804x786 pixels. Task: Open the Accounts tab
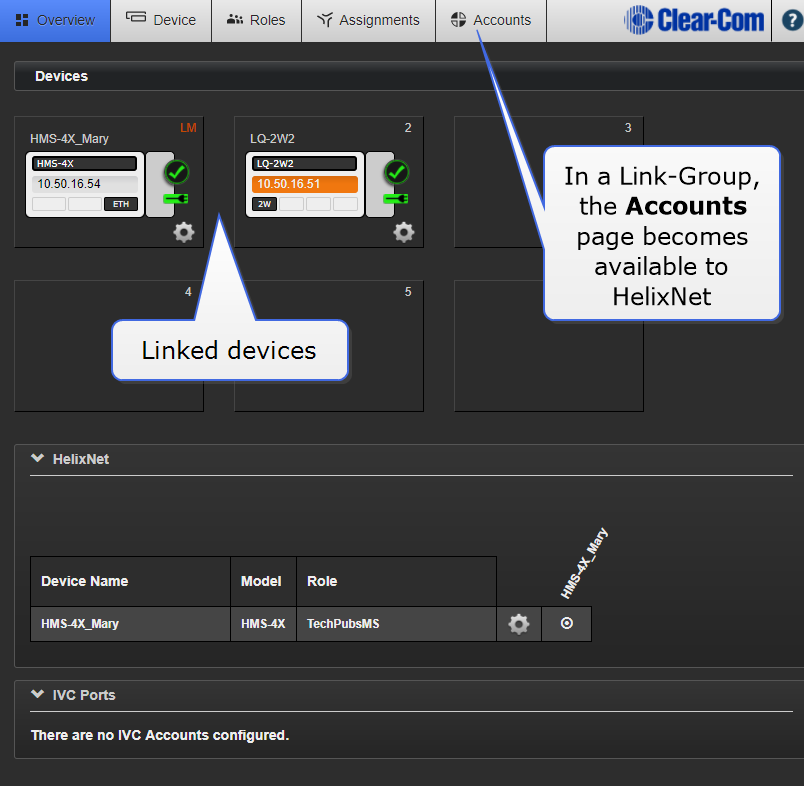(x=490, y=20)
